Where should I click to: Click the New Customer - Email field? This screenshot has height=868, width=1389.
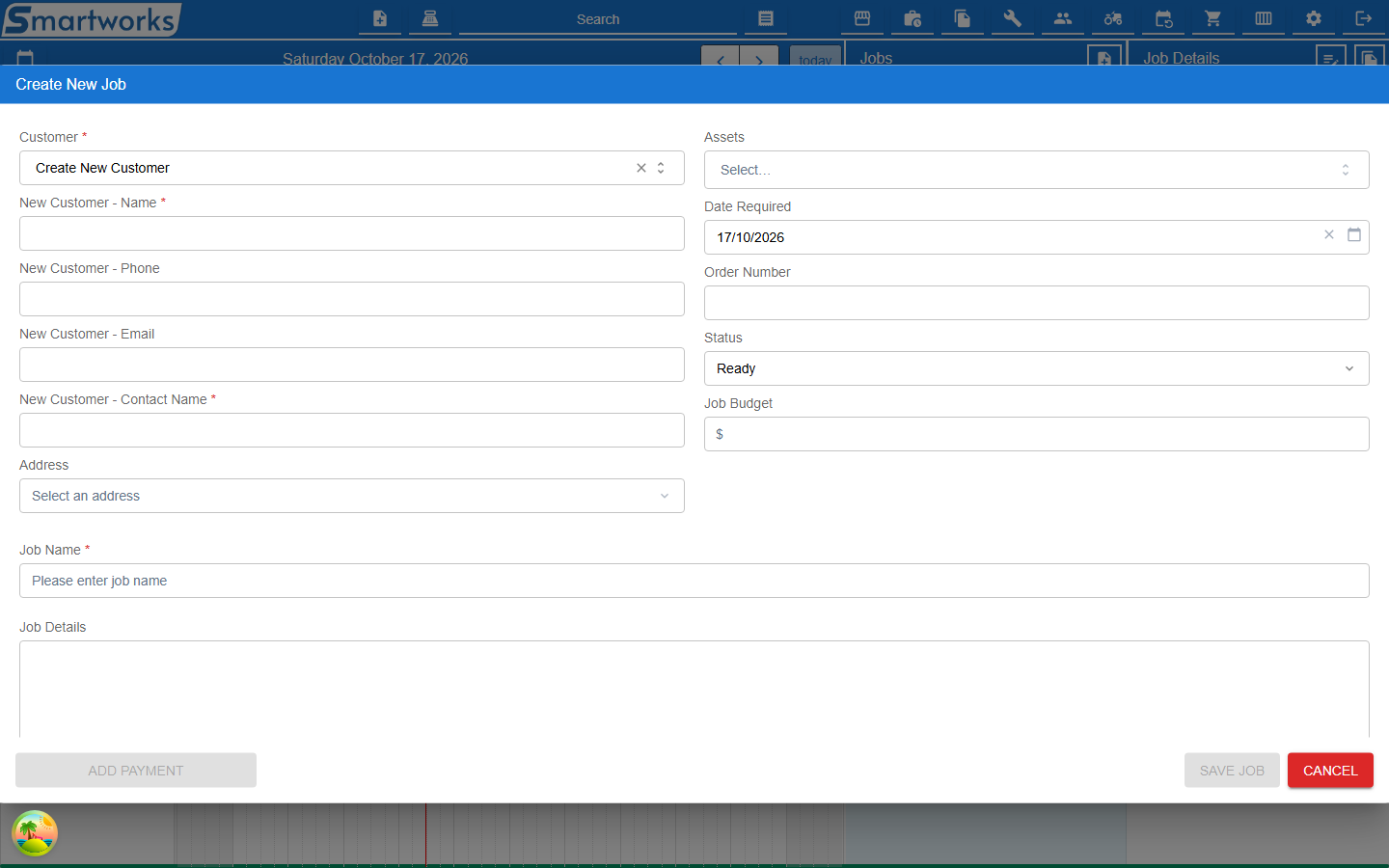(x=352, y=365)
